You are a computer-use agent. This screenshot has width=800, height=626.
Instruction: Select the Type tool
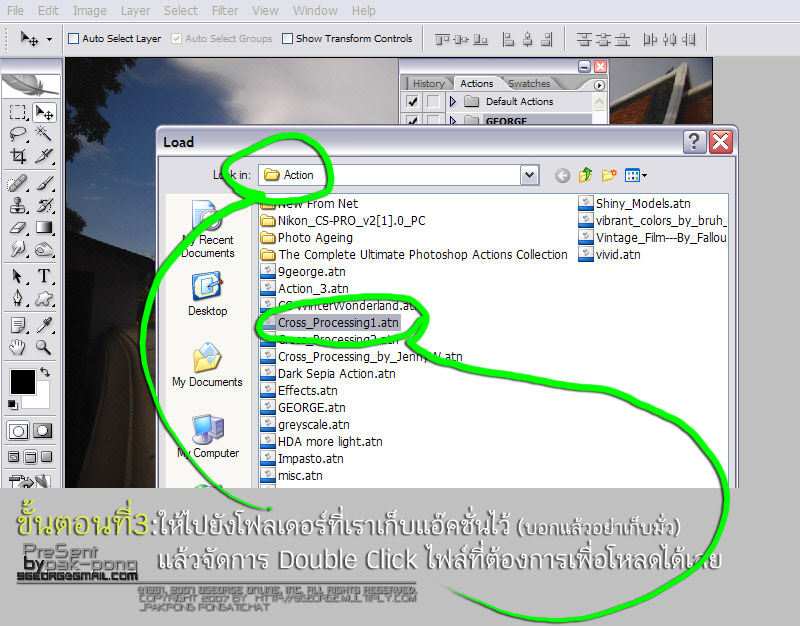tap(44, 276)
